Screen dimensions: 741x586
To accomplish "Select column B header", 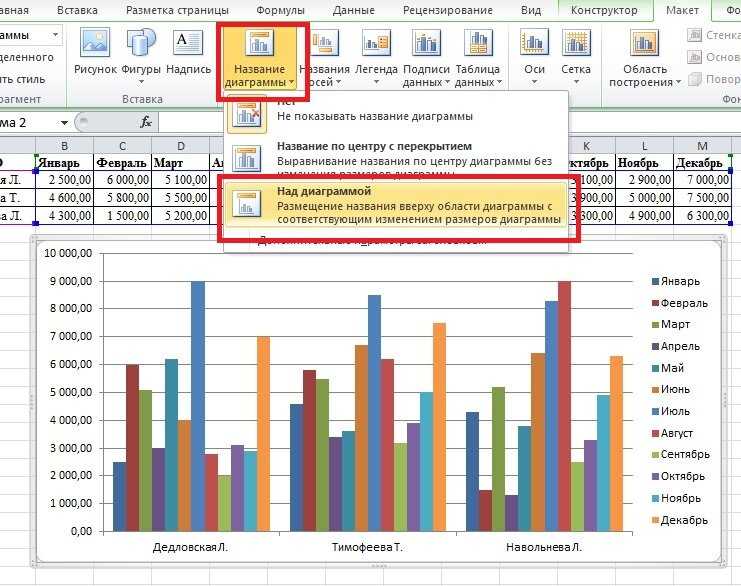I will pyautogui.click(x=64, y=146).
